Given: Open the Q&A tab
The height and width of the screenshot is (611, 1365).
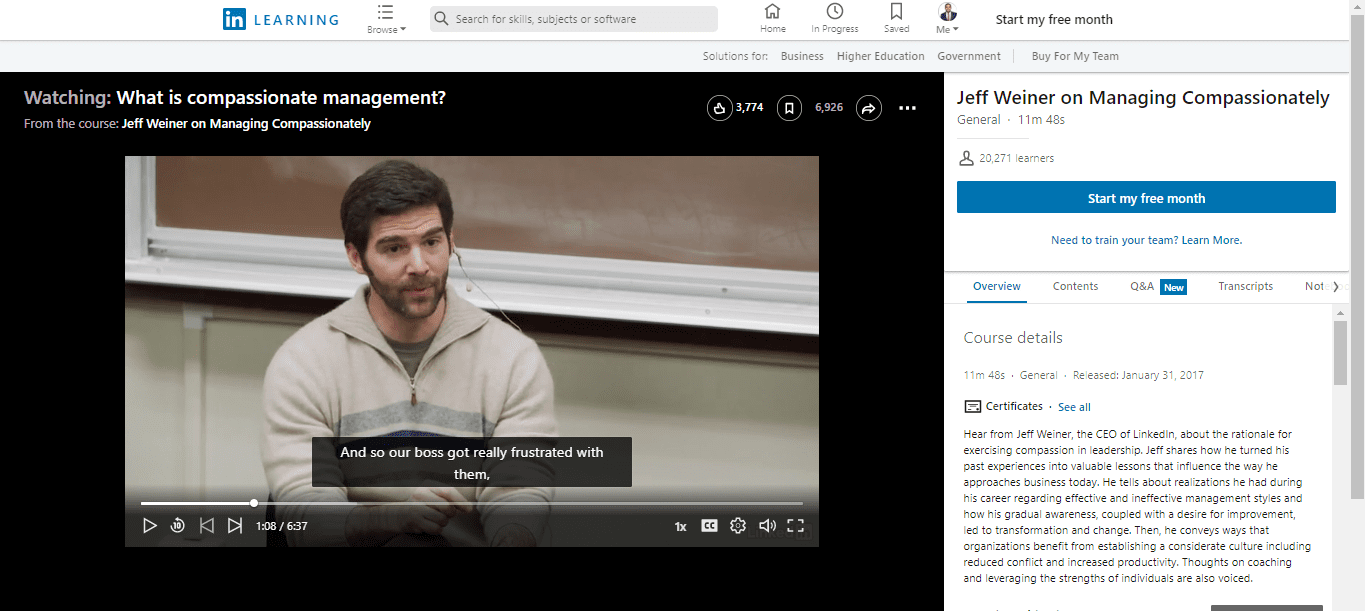Looking at the screenshot, I should (x=1158, y=286).
